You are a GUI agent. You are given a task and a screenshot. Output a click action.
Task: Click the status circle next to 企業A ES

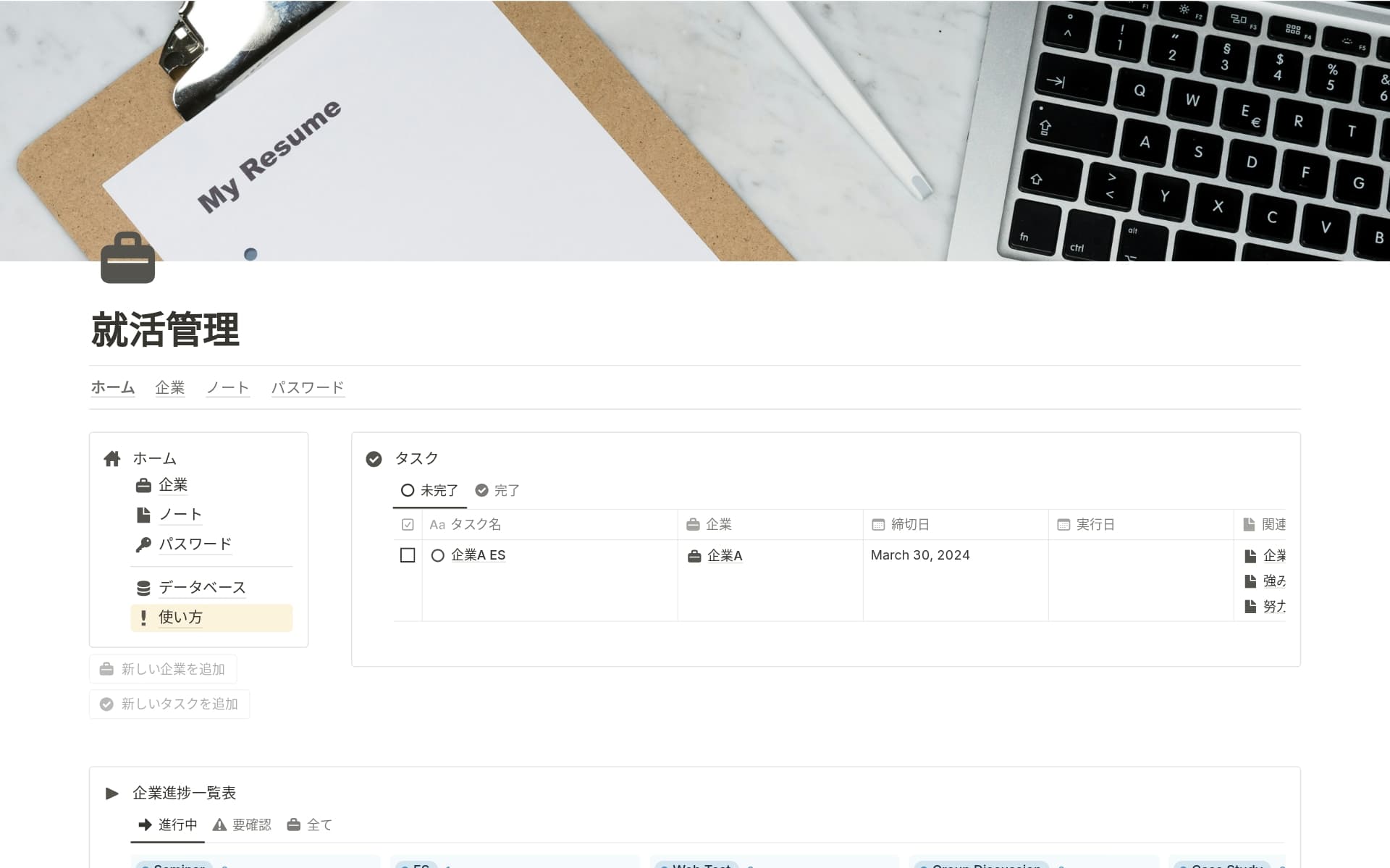[437, 556]
